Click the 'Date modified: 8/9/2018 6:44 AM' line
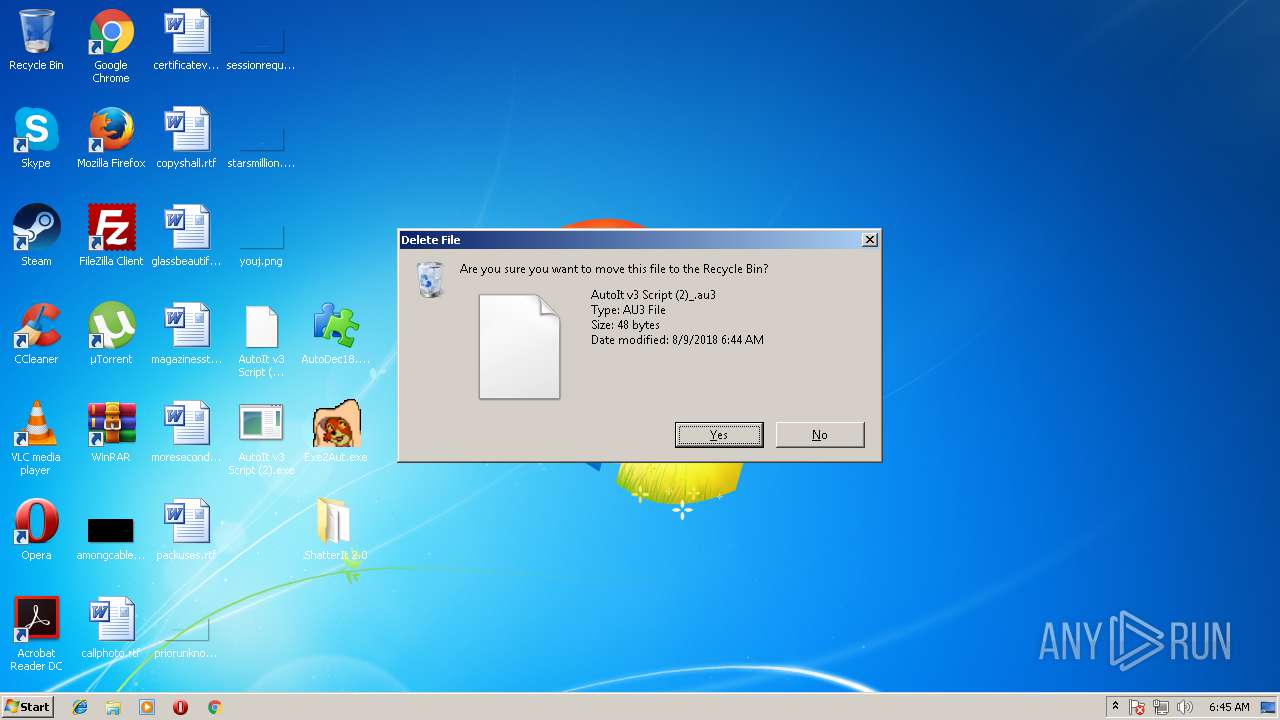Viewport: 1280px width, 720px height. point(677,340)
